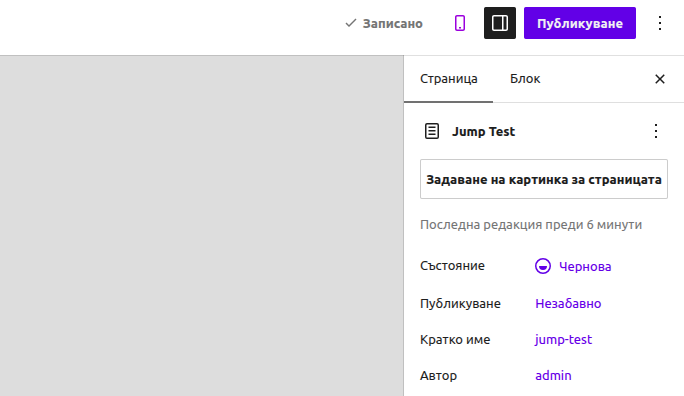Screen dimensions: 684x396
Task: Close the settings sidebar
Action: coord(660,79)
